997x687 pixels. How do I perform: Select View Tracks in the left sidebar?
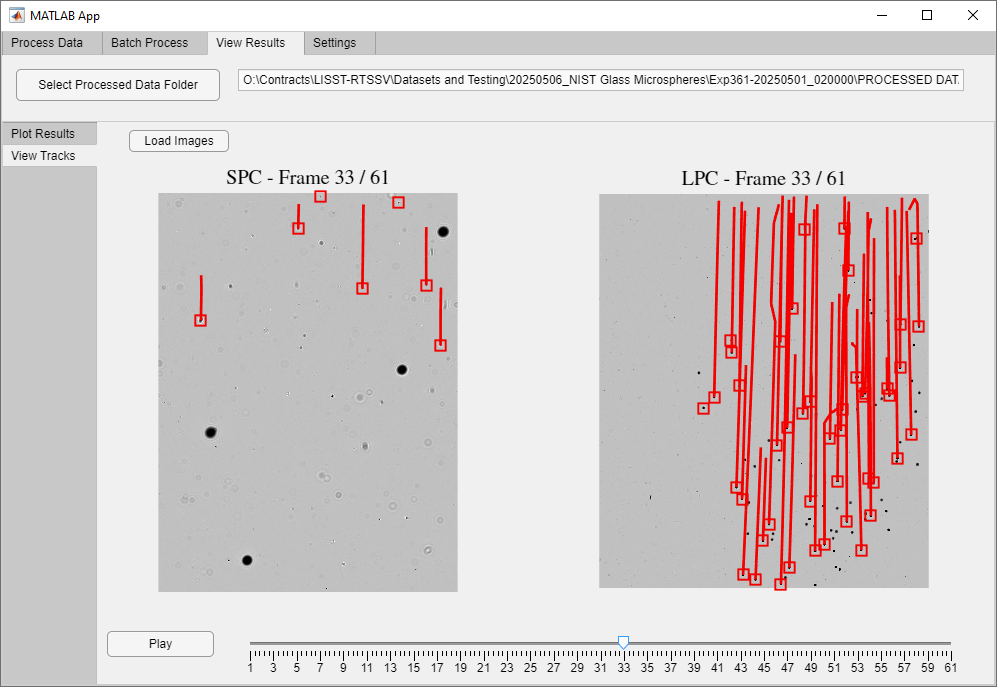(42, 155)
